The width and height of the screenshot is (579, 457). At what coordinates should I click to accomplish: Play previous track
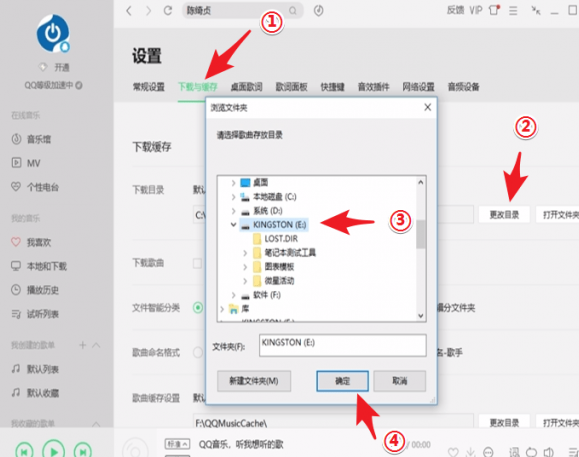pyautogui.click(x=24, y=451)
